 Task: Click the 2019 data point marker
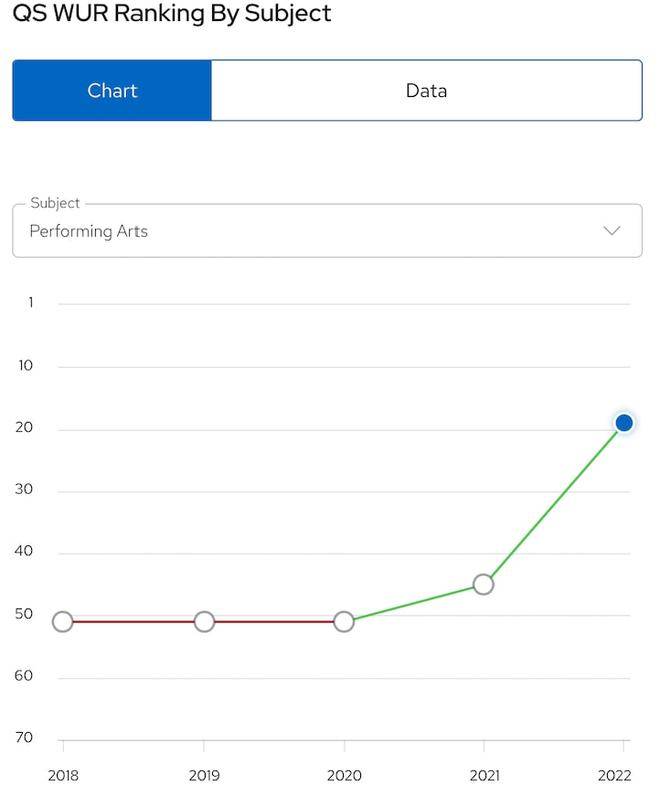point(204,621)
